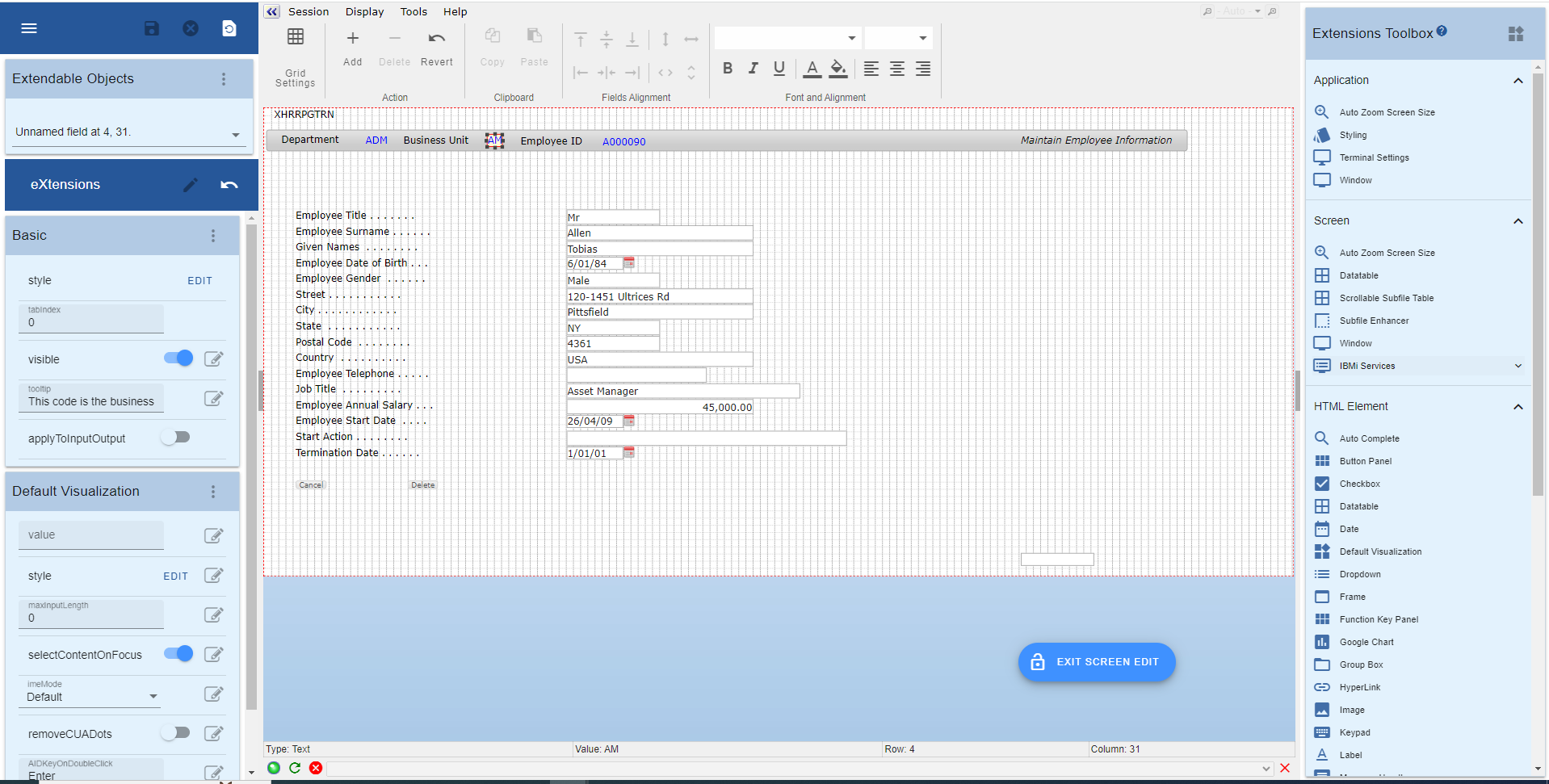
Task: Click the fill color bucket icon
Action: point(838,69)
